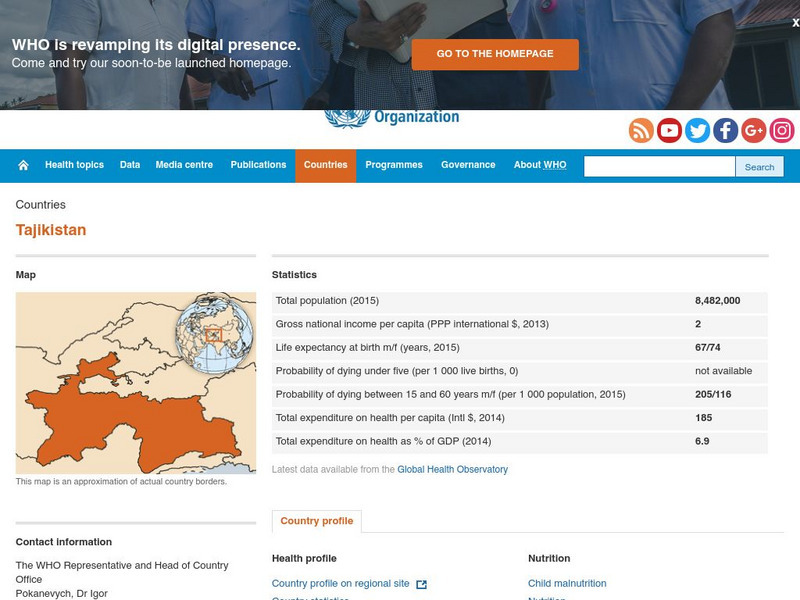
Task: Click the external-link icon beside regional site link
Action: [423, 583]
